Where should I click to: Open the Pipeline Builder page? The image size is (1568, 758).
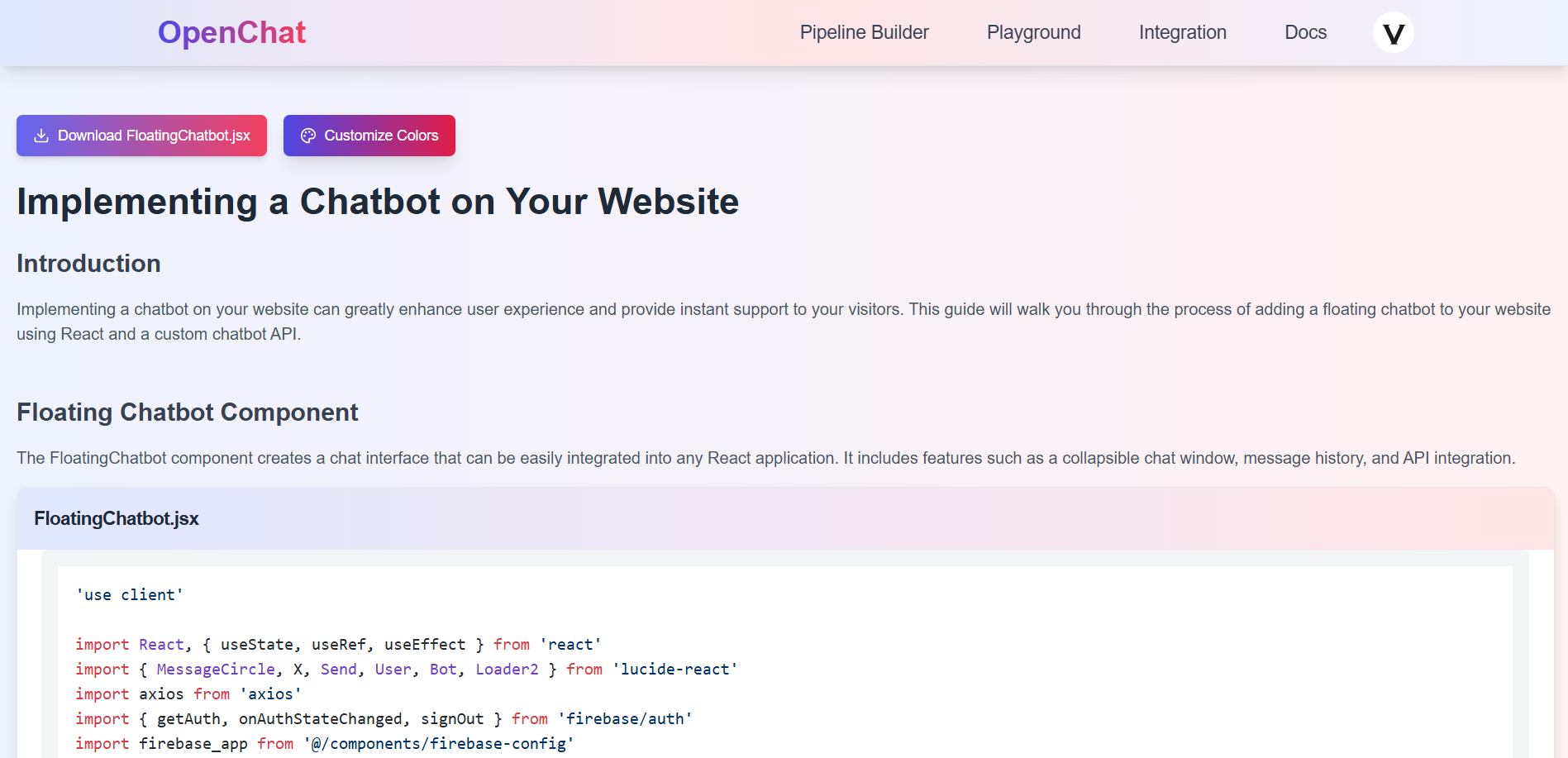[864, 32]
